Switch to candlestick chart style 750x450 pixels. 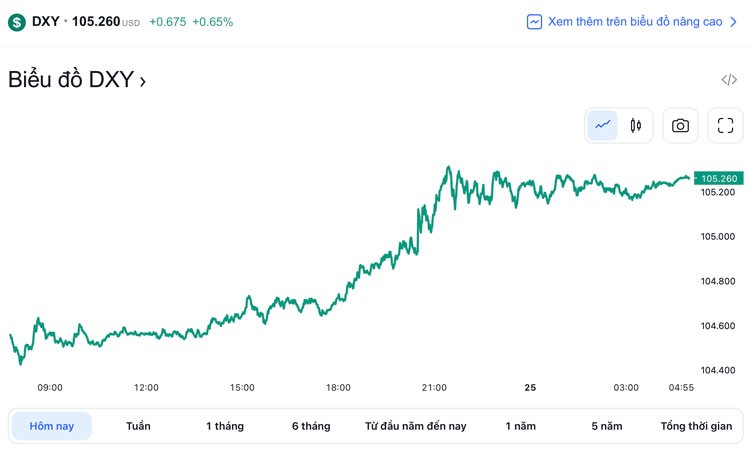click(x=636, y=125)
